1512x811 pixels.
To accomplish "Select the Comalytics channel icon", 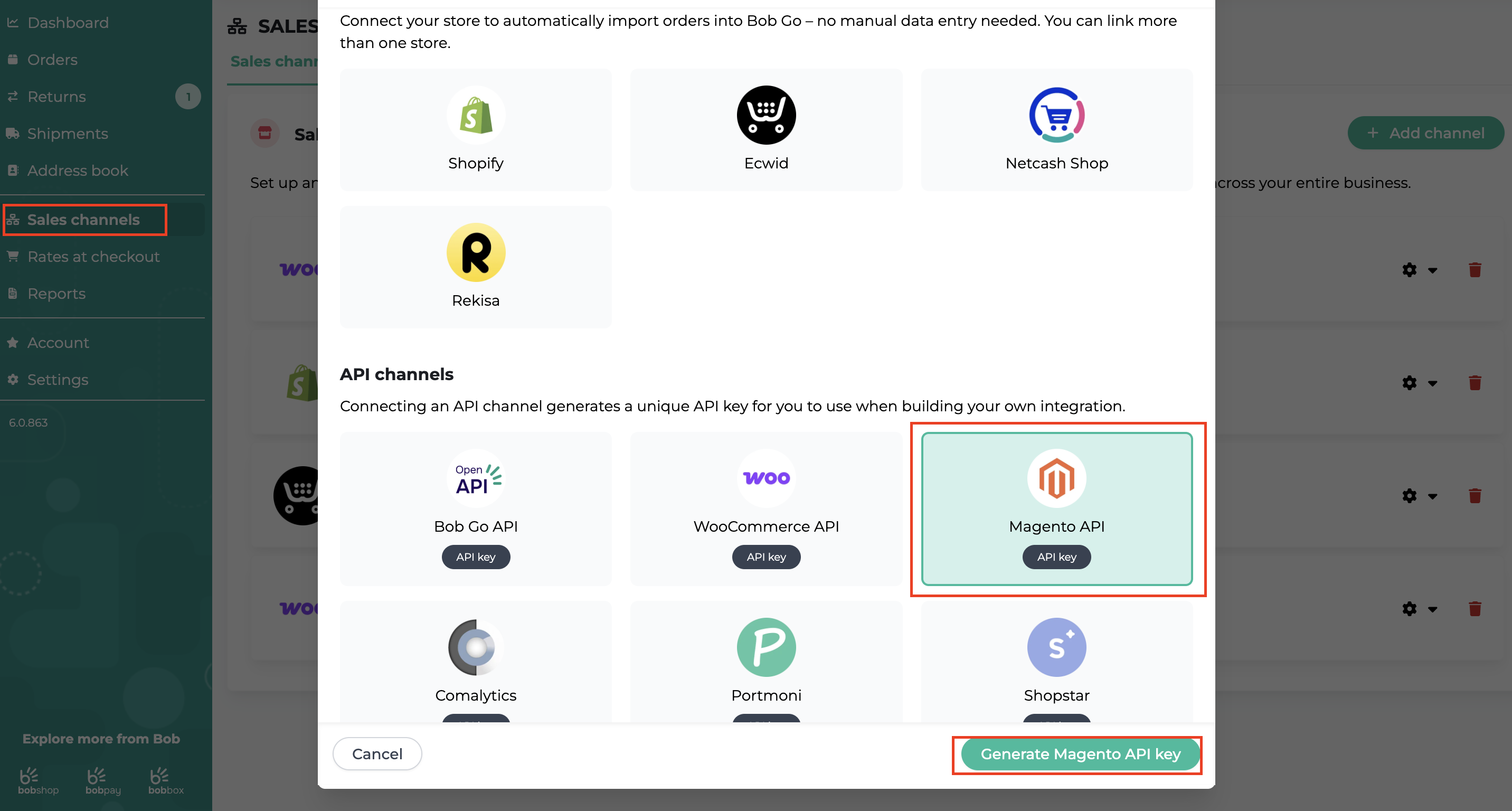I will click(x=476, y=647).
